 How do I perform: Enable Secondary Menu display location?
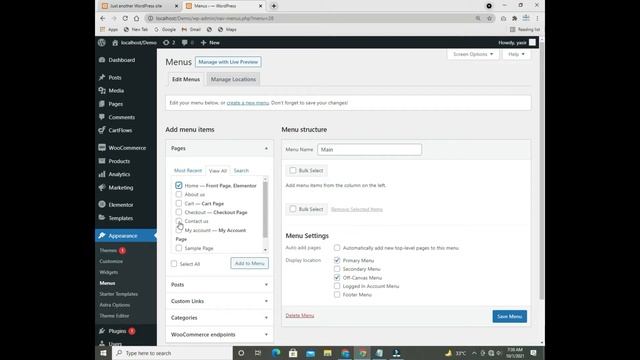337,269
